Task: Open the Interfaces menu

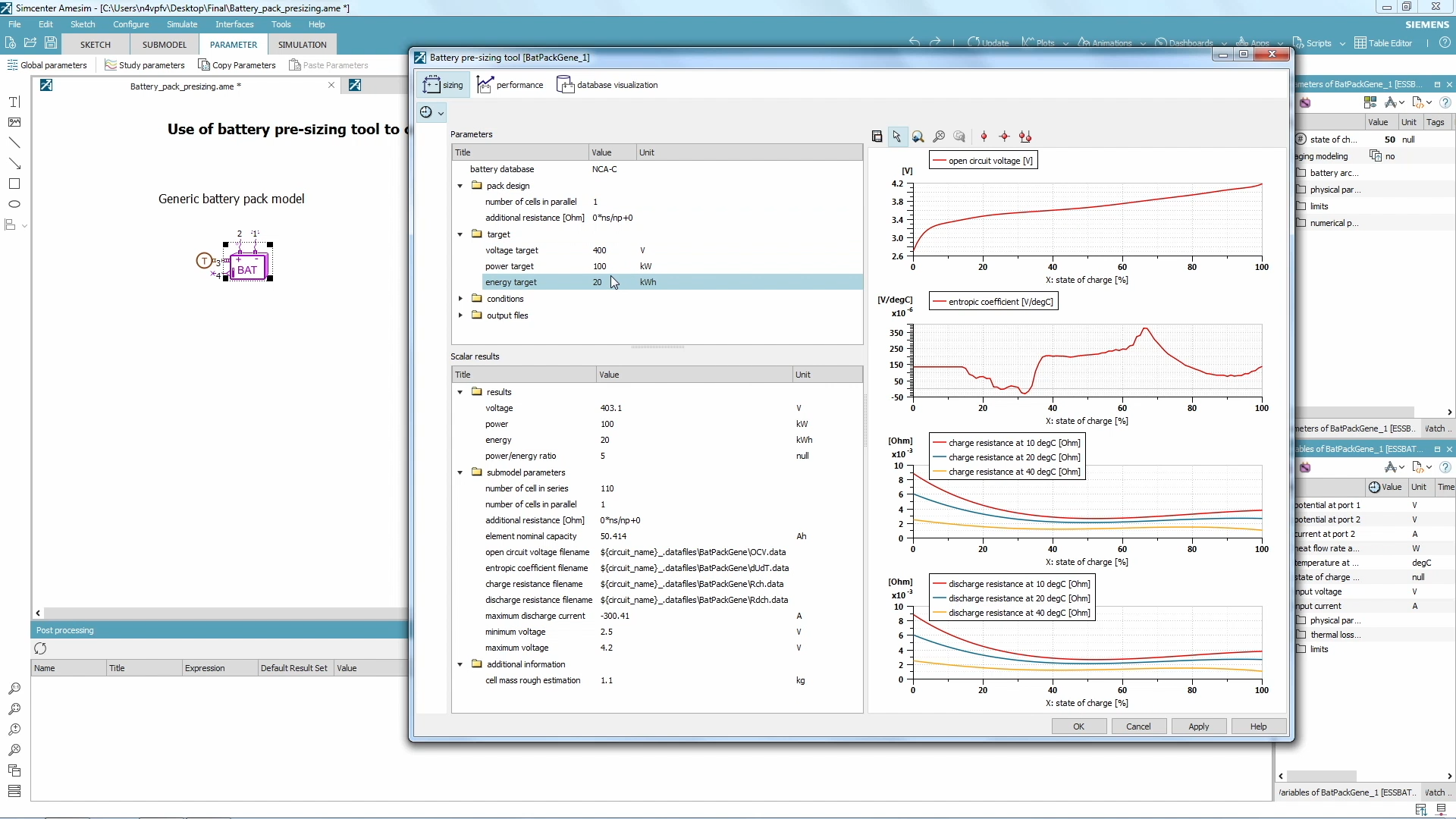Action: [234, 24]
